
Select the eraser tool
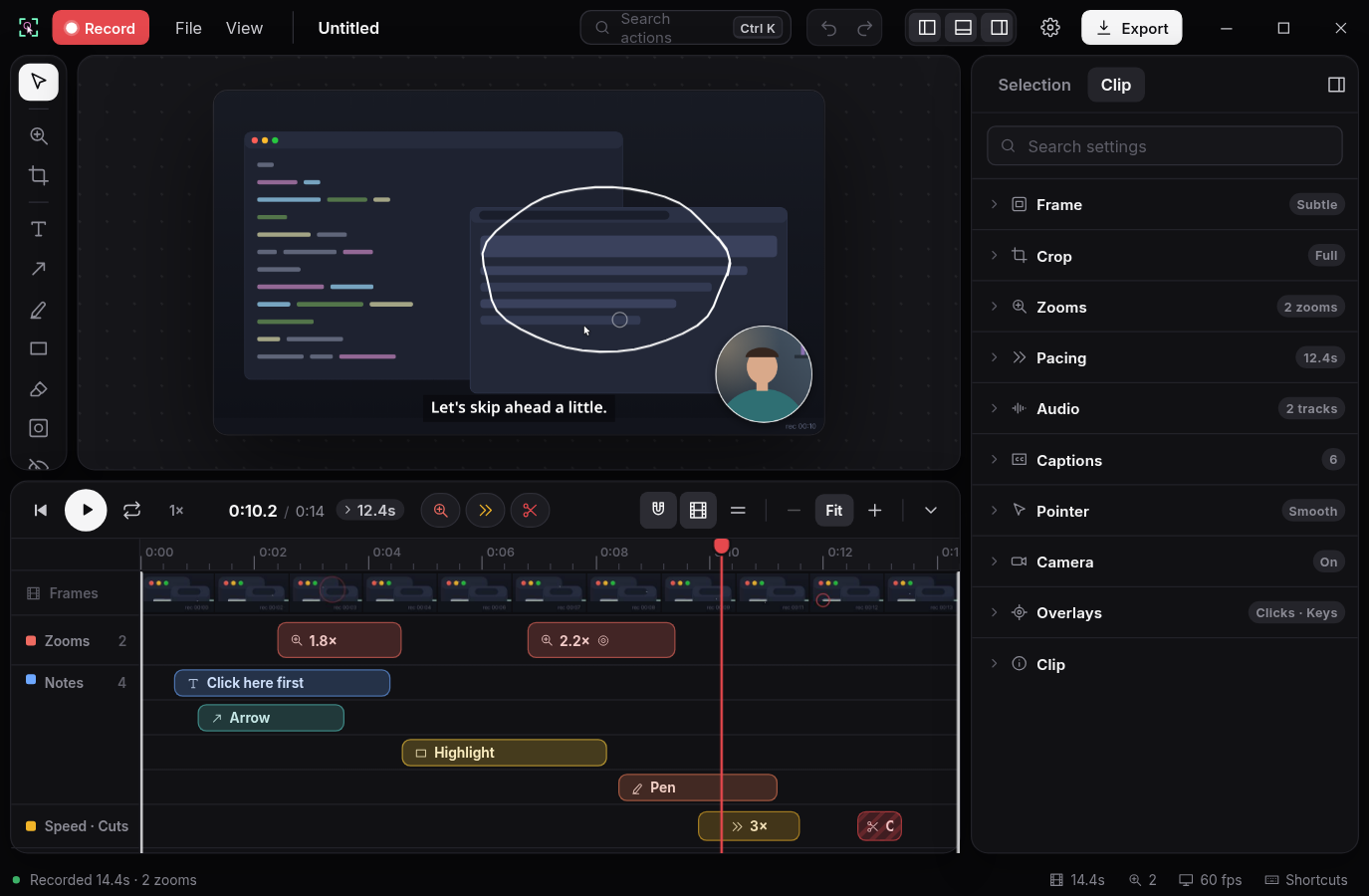(38, 389)
